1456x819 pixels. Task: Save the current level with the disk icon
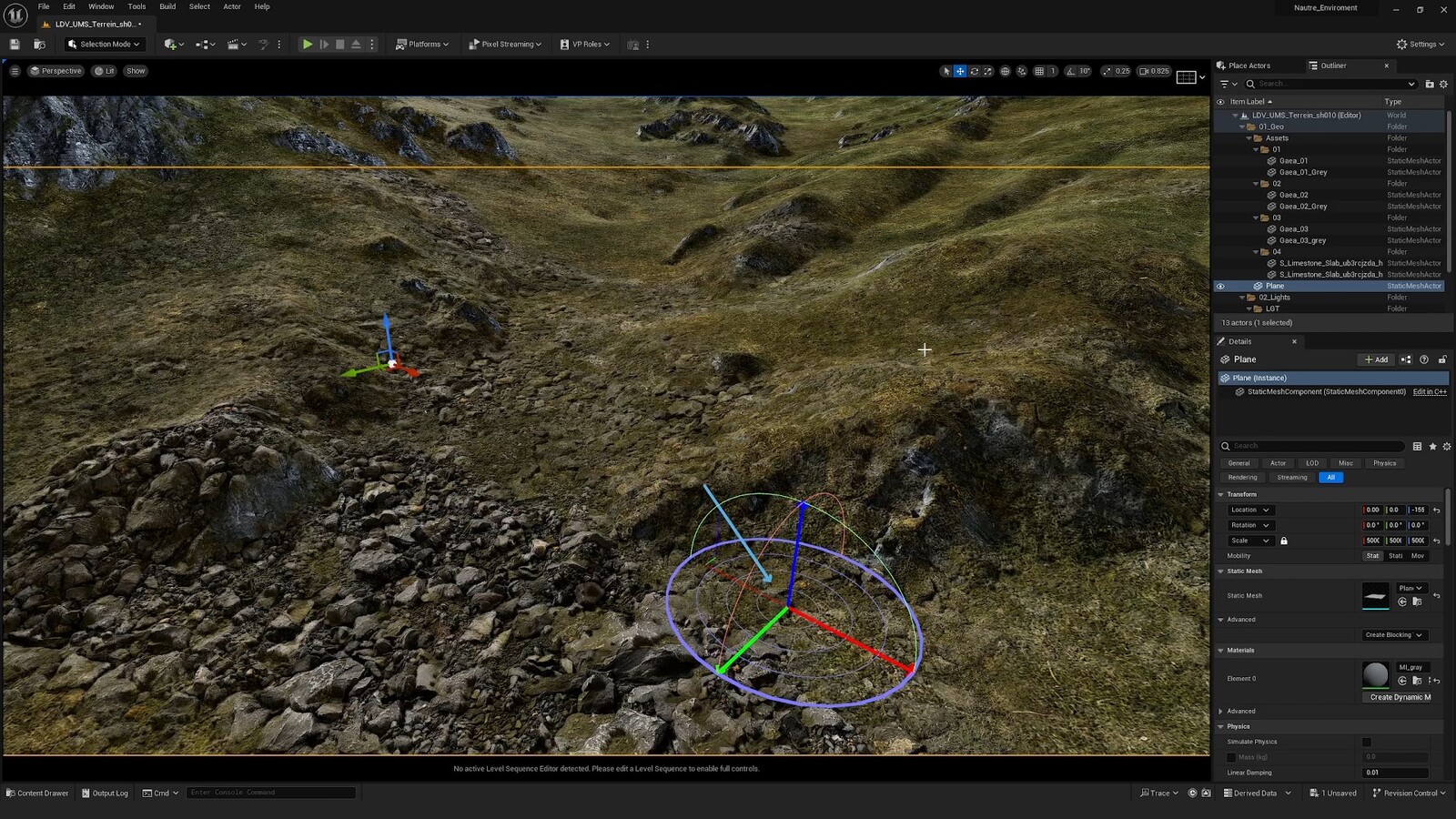click(x=15, y=44)
